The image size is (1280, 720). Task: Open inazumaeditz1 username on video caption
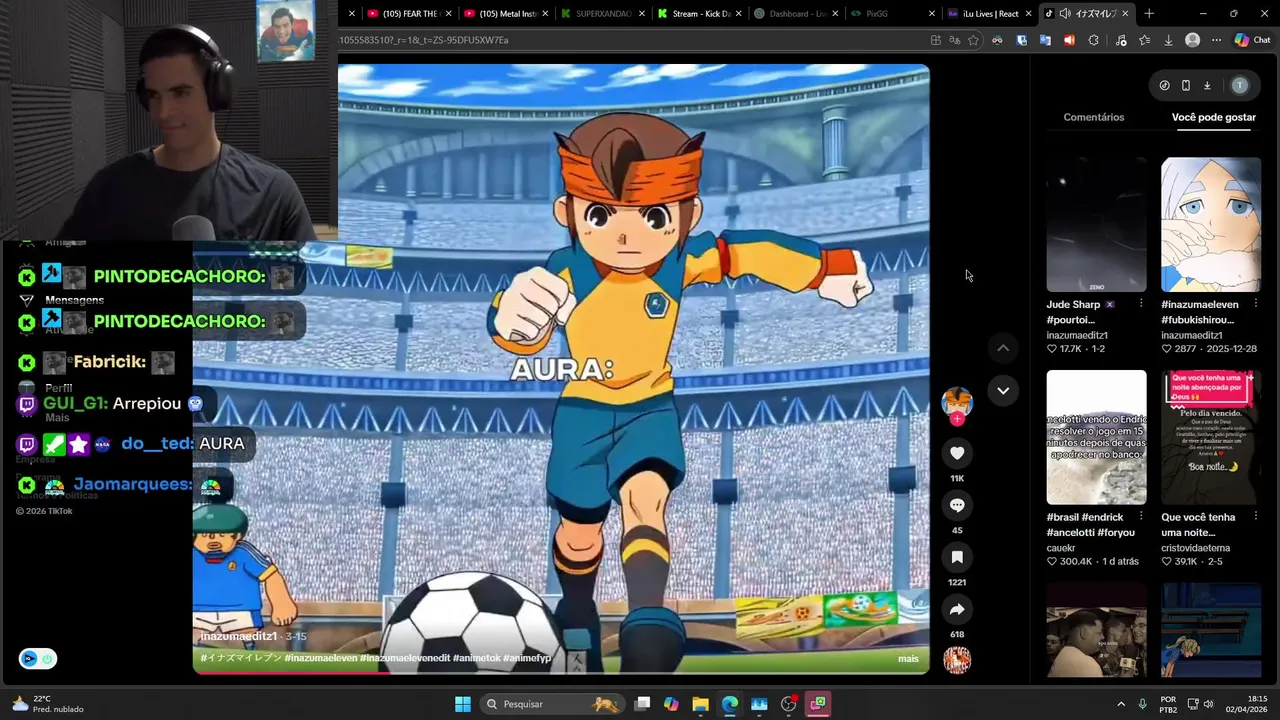[x=239, y=636]
